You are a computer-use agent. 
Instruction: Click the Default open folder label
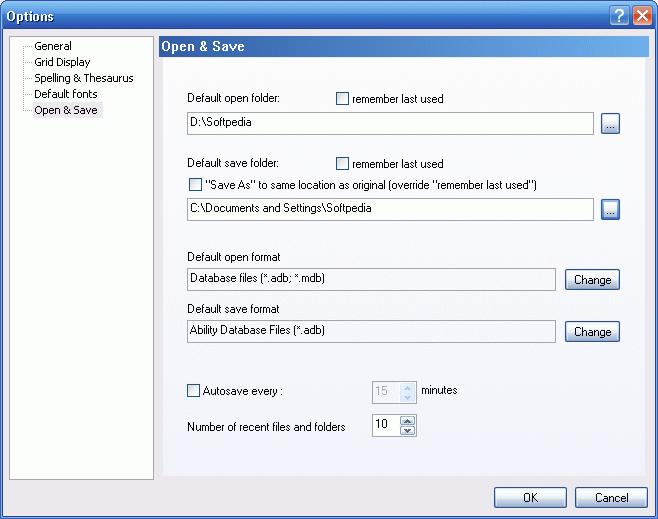(x=233, y=98)
